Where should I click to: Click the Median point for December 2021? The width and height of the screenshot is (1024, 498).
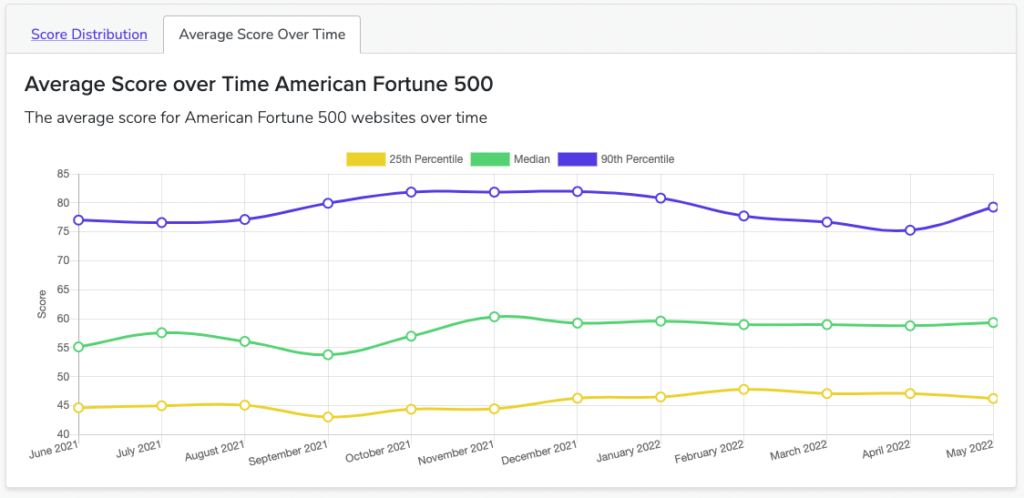pyautogui.click(x=577, y=323)
